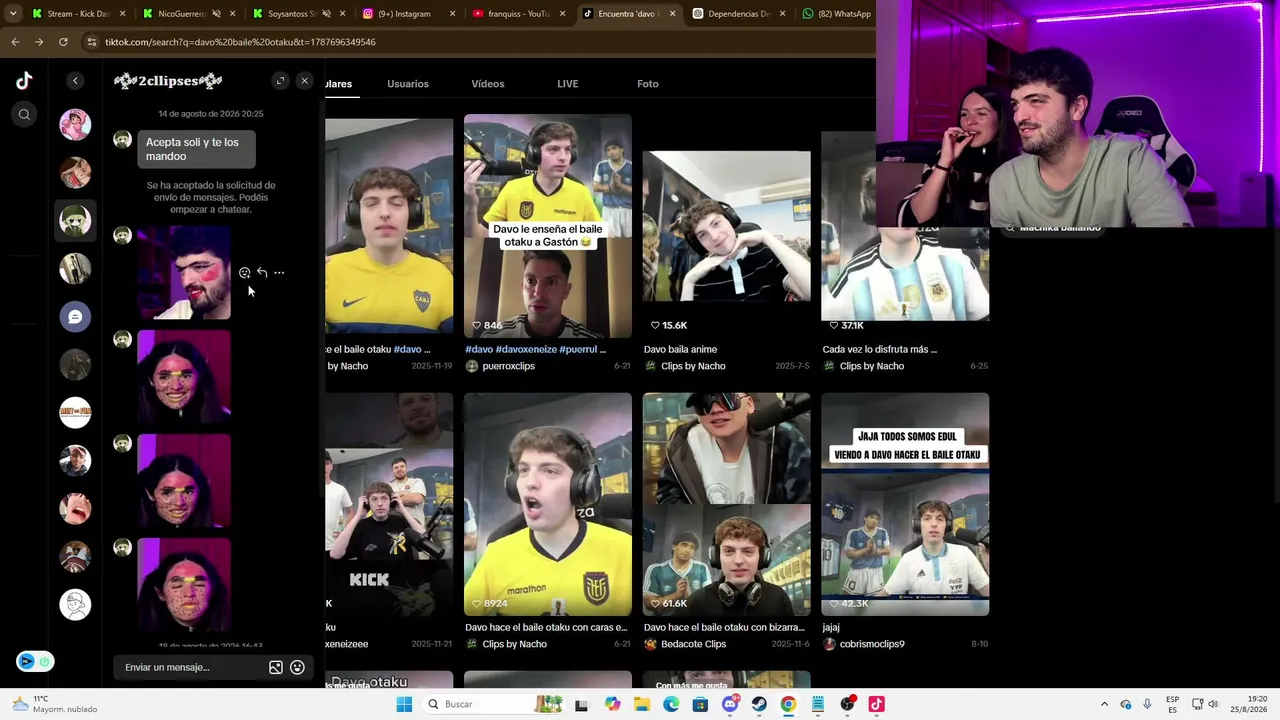Open the weather widget showing 11°C
This screenshot has height=720, width=1280.
[55, 705]
